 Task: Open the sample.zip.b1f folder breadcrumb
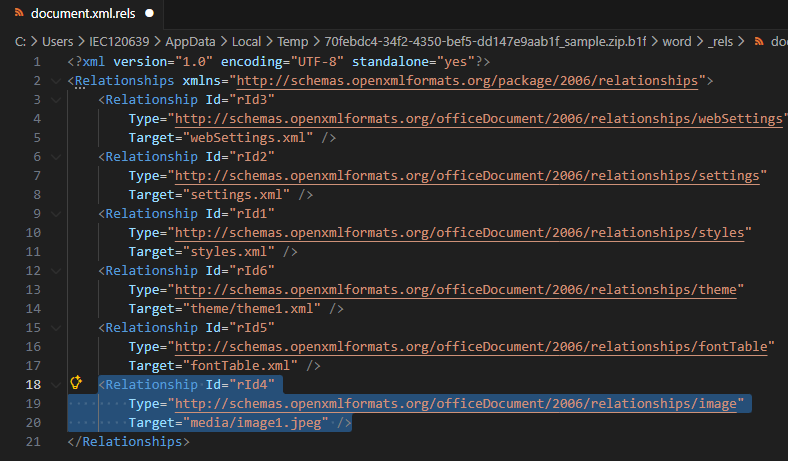pos(485,42)
